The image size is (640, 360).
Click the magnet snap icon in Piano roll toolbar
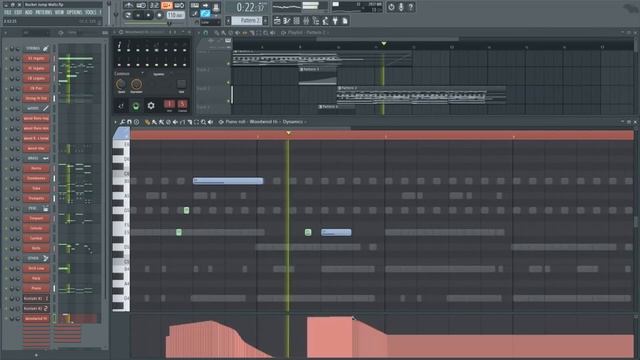[x=129, y=122]
